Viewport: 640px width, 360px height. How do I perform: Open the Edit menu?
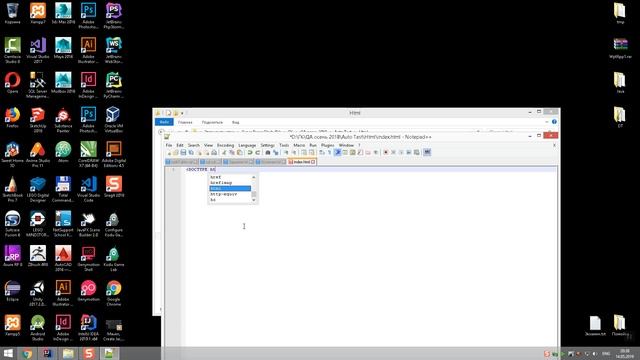(x=180, y=145)
